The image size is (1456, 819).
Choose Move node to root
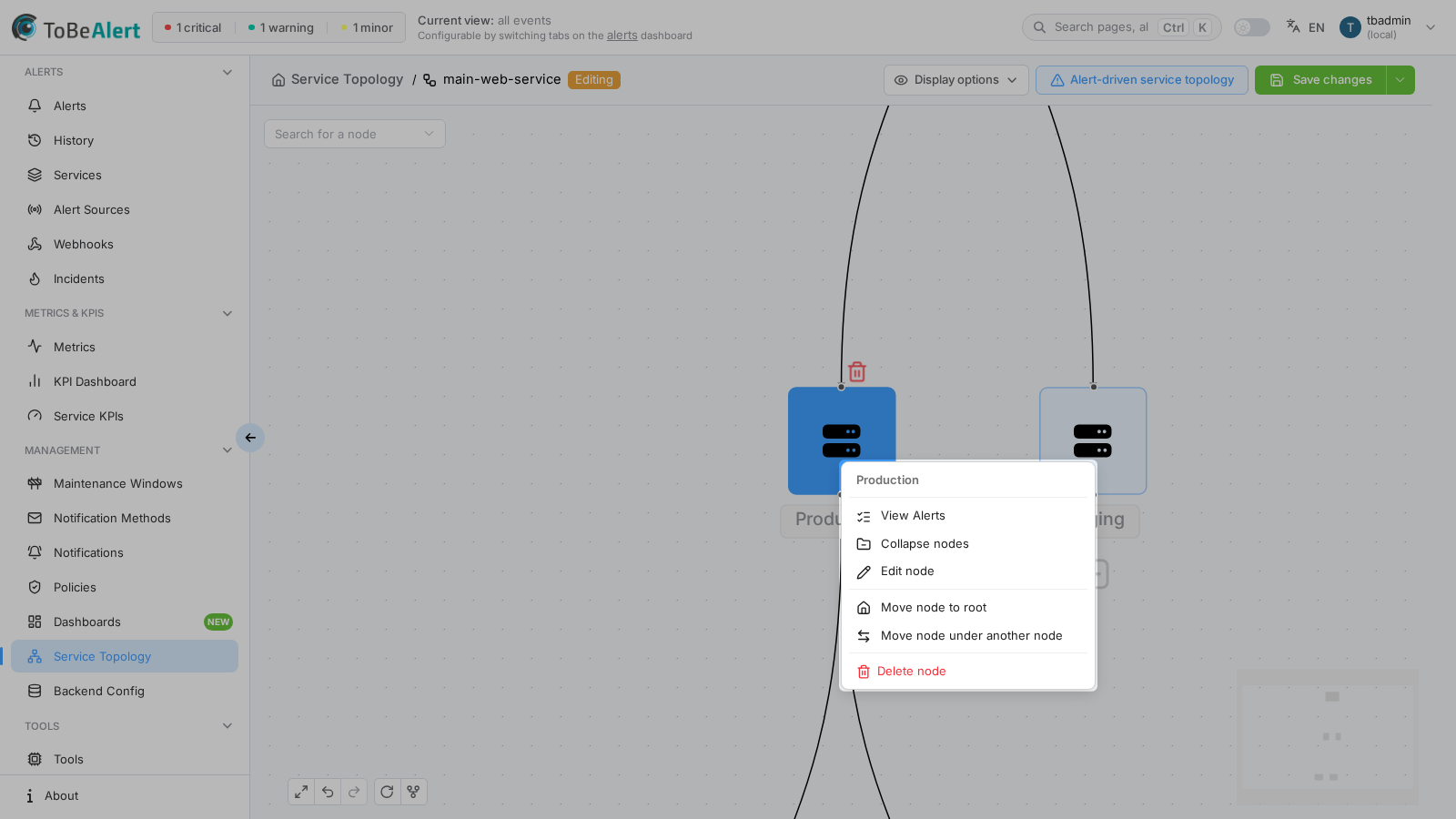click(x=968, y=608)
